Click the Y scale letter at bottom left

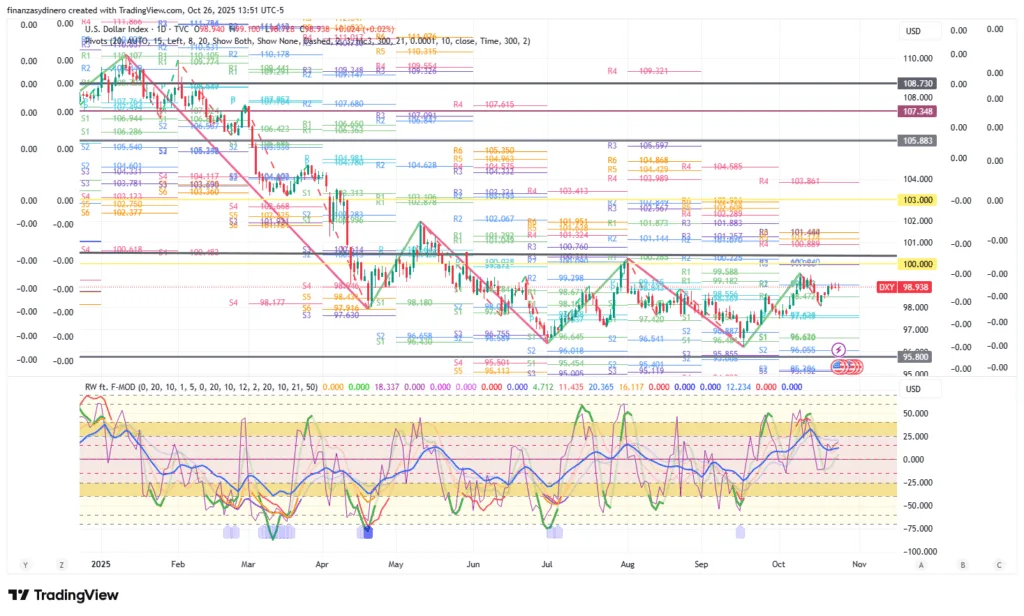pyautogui.click(x=24, y=565)
